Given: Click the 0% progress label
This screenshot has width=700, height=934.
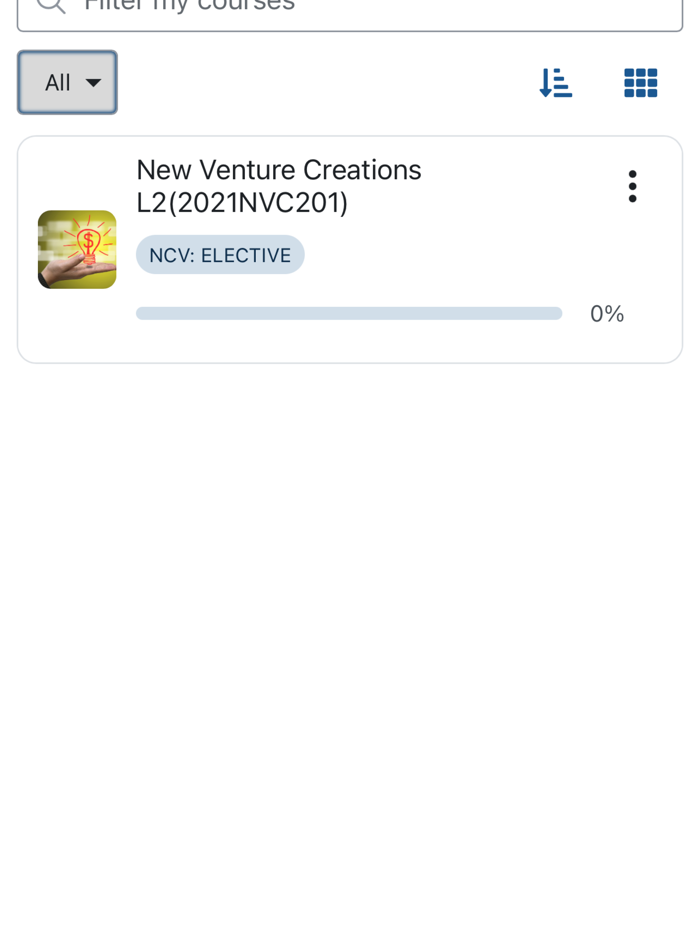Looking at the screenshot, I should point(607,313).
